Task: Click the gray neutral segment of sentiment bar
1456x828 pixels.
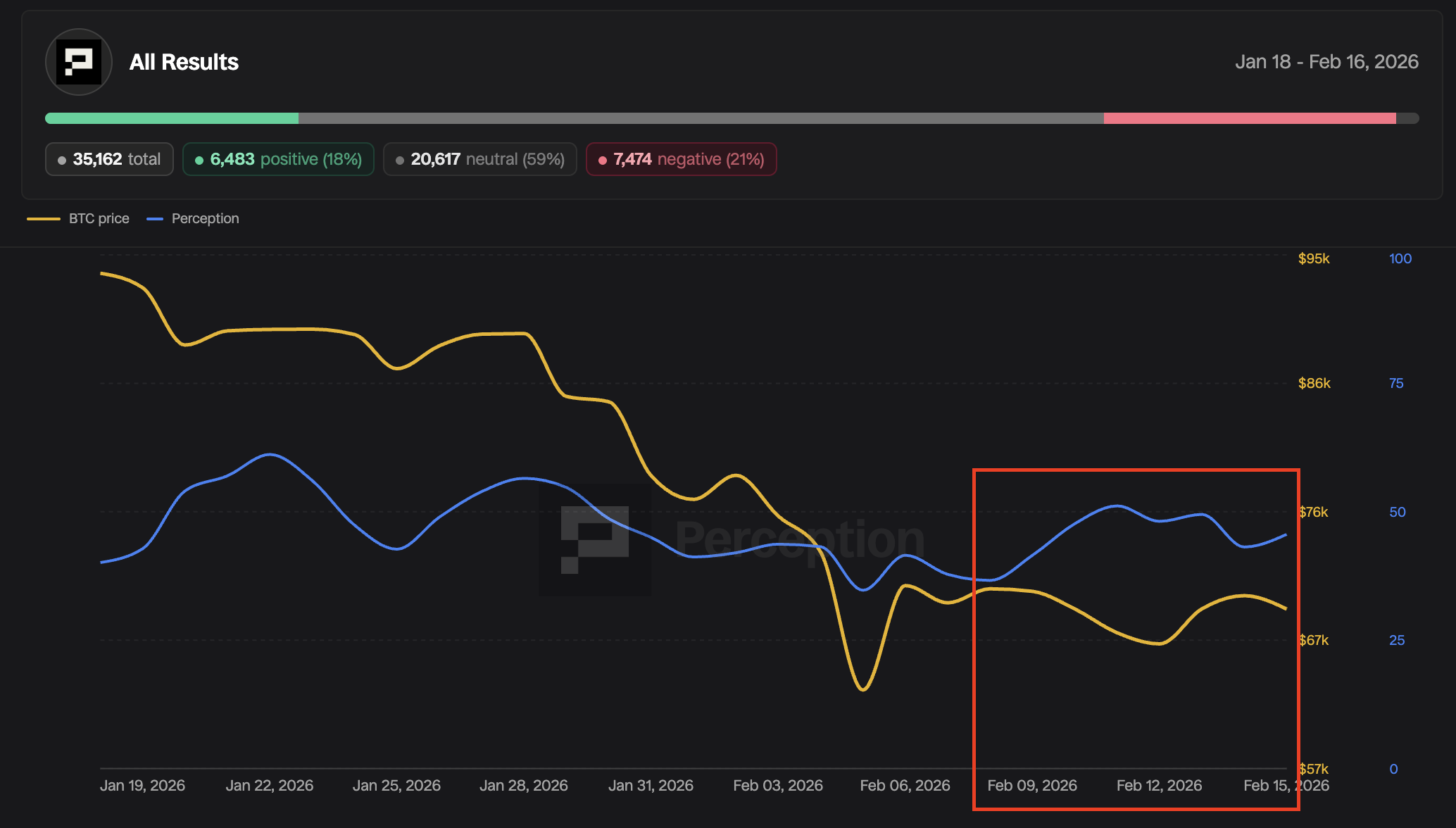Action: pyautogui.click(x=701, y=118)
